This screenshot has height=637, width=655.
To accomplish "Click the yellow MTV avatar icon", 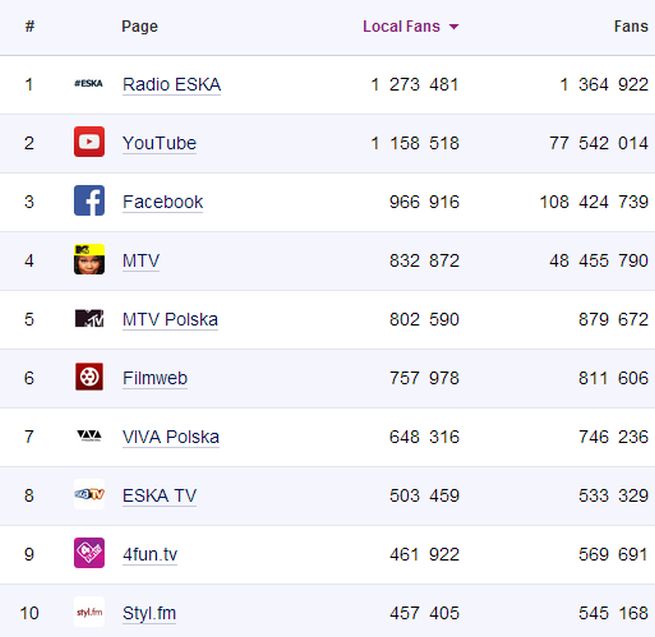I will tap(89, 260).
